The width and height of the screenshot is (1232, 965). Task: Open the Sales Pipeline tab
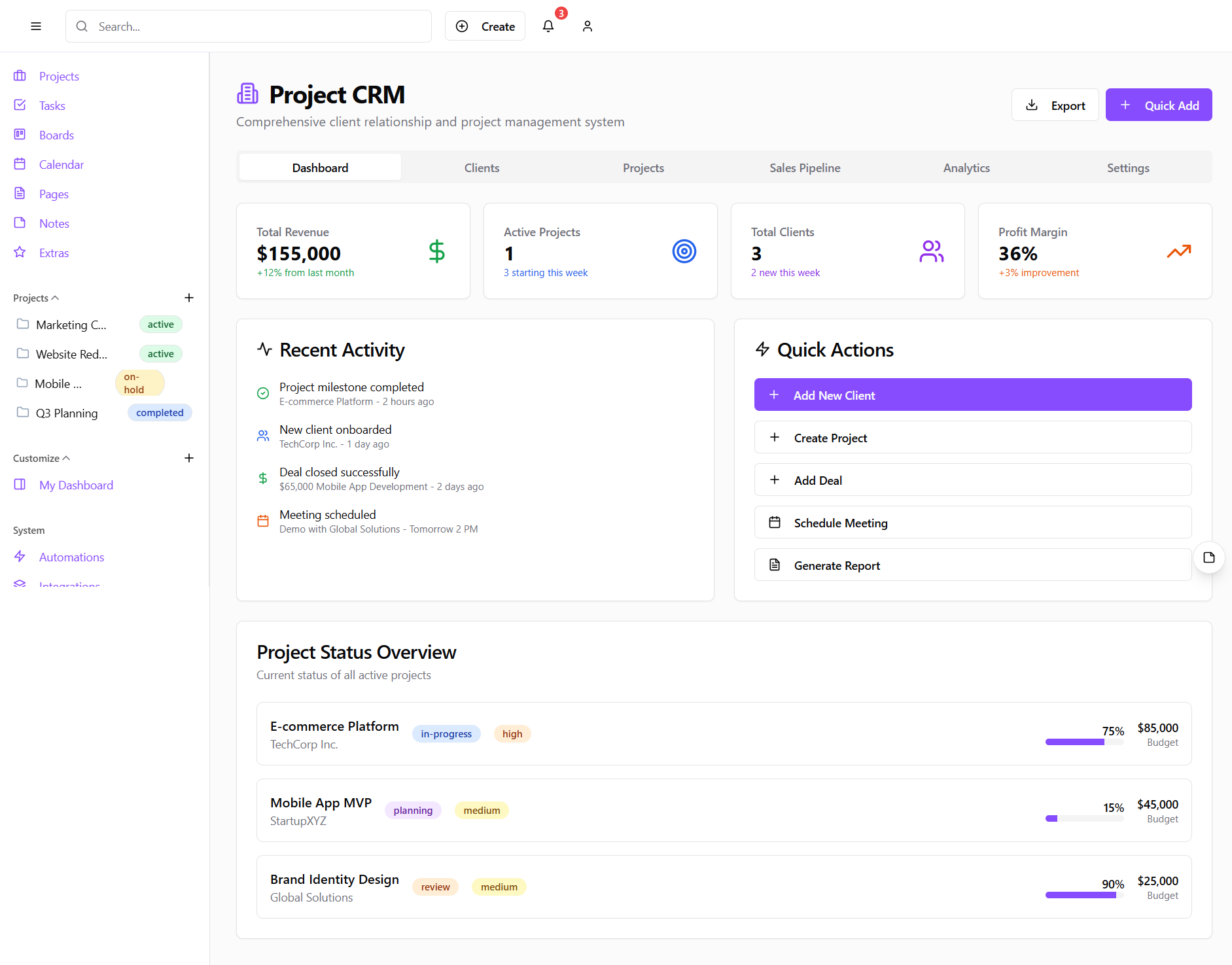[x=805, y=167]
